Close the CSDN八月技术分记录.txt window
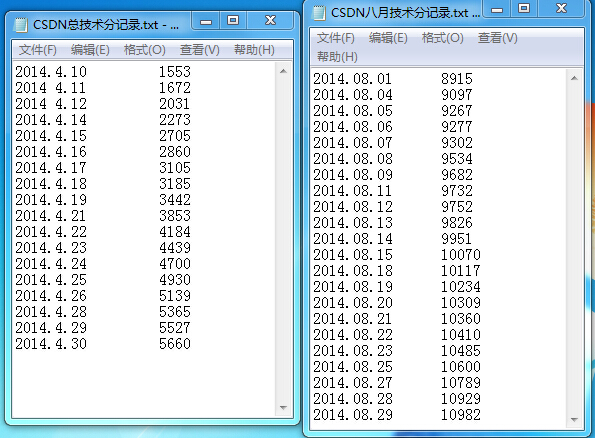 pyautogui.click(x=561, y=9)
